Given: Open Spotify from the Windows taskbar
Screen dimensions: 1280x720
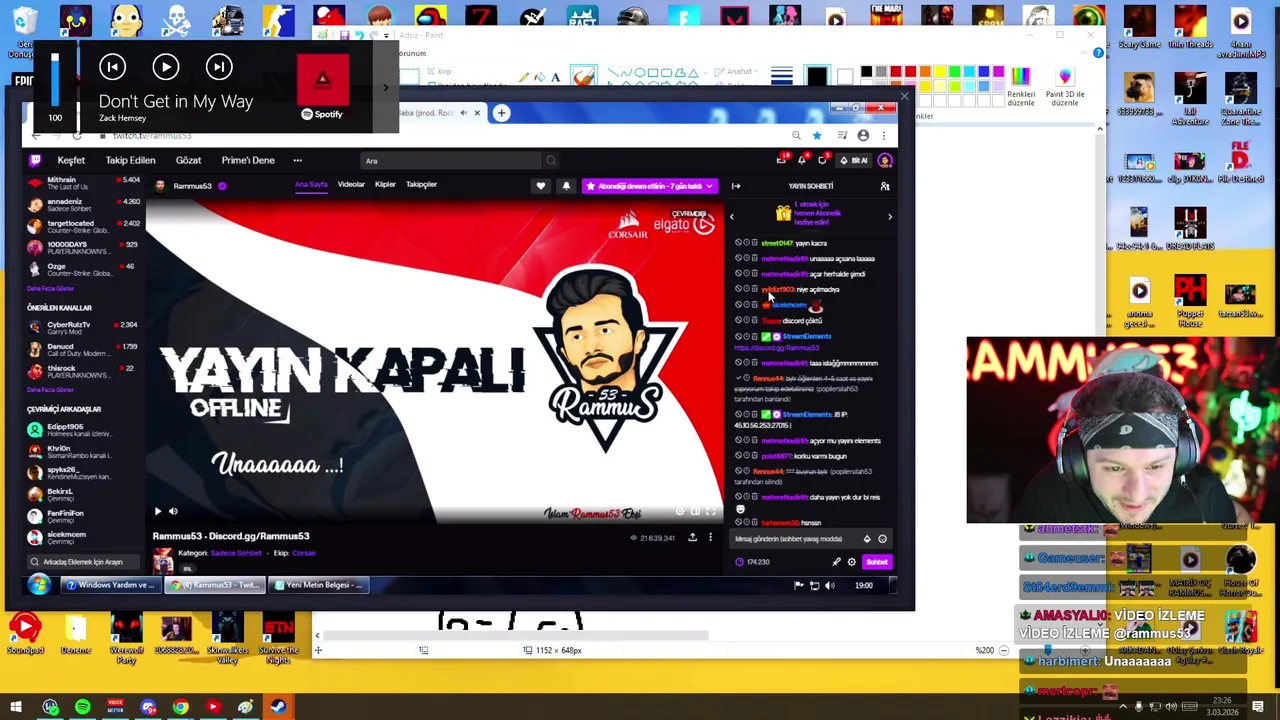Looking at the screenshot, I should point(83,707).
